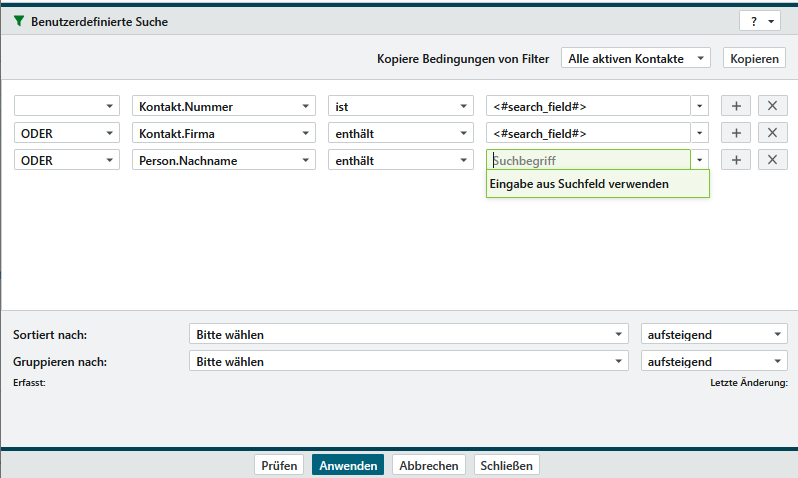This screenshot has height=478, width=798.
Task: Add condition after Kontakt.Firma row
Action: (735, 133)
